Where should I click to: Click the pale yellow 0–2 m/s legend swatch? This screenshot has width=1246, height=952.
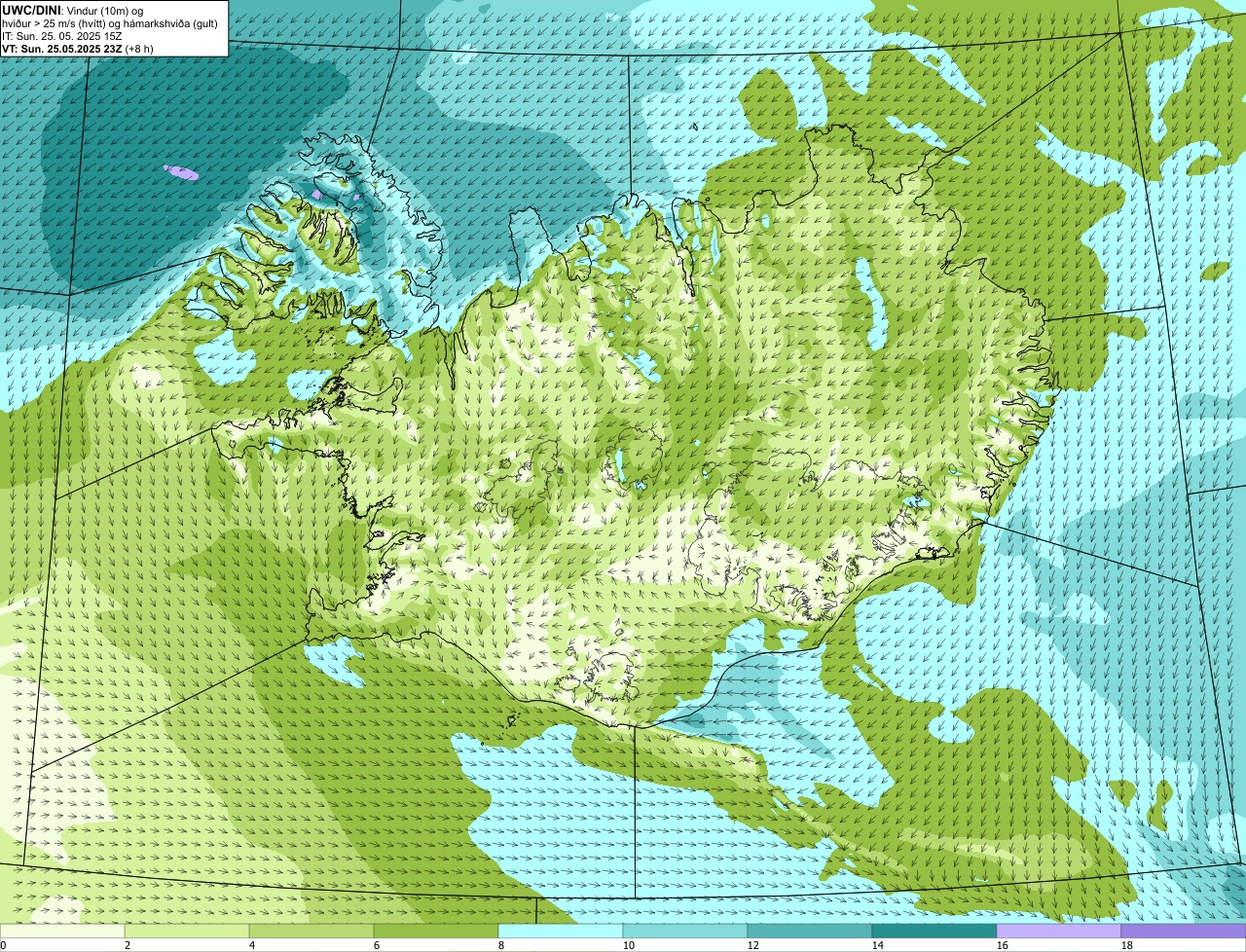click(x=62, y=932)
